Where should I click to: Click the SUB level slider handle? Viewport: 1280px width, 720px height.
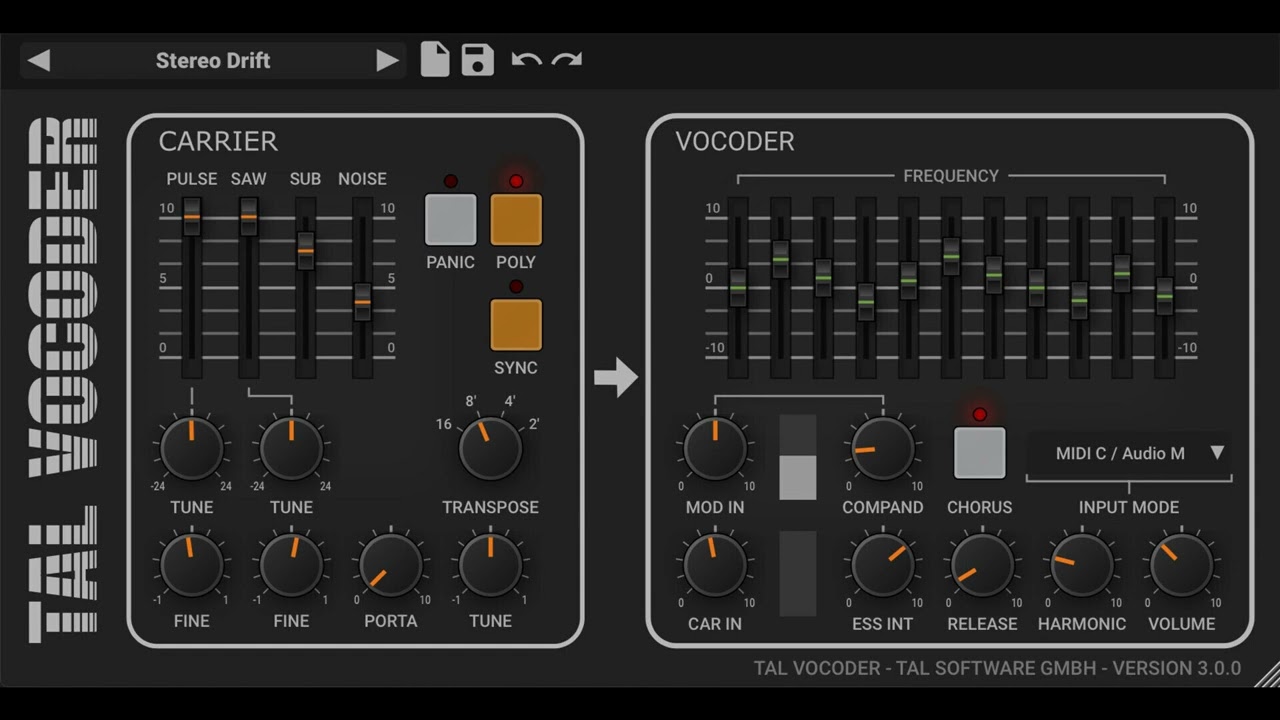pos(306,251)
